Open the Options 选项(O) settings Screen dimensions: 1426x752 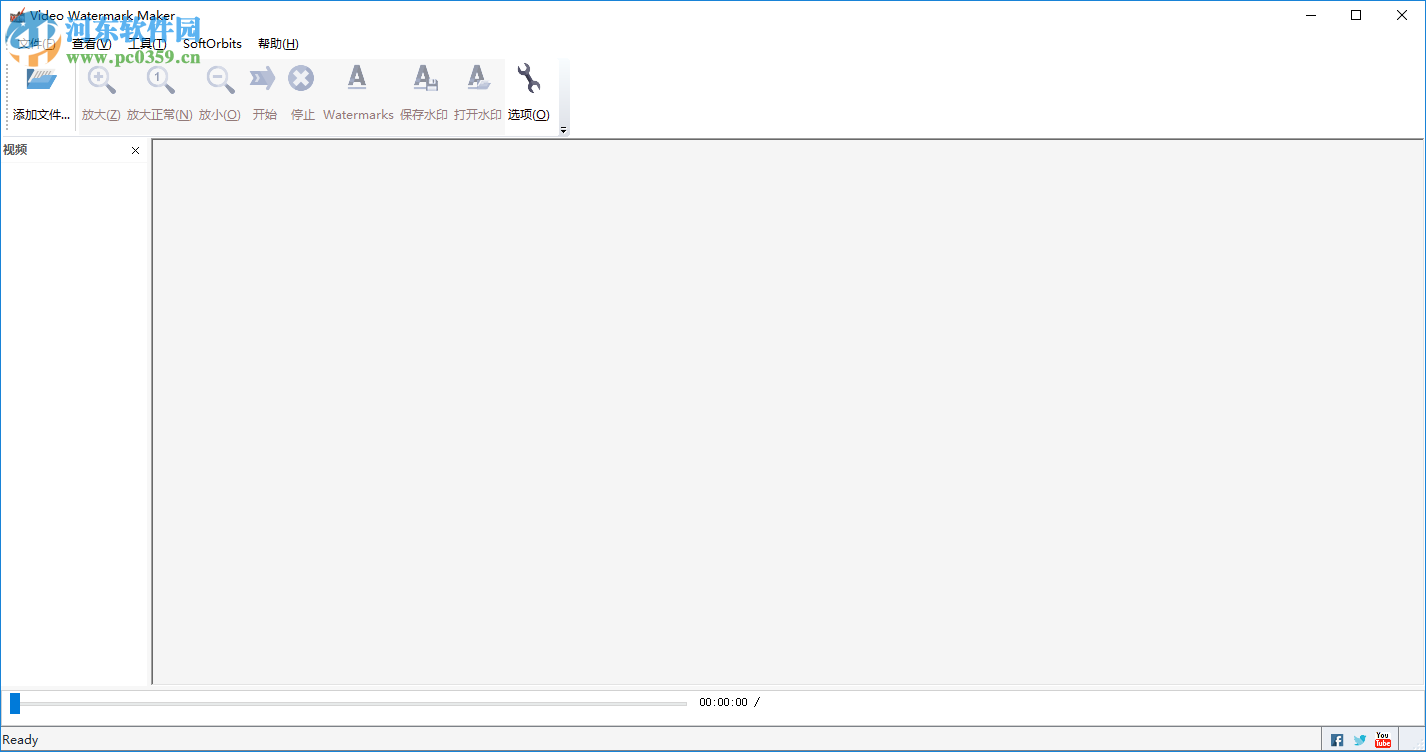point(527,82)
